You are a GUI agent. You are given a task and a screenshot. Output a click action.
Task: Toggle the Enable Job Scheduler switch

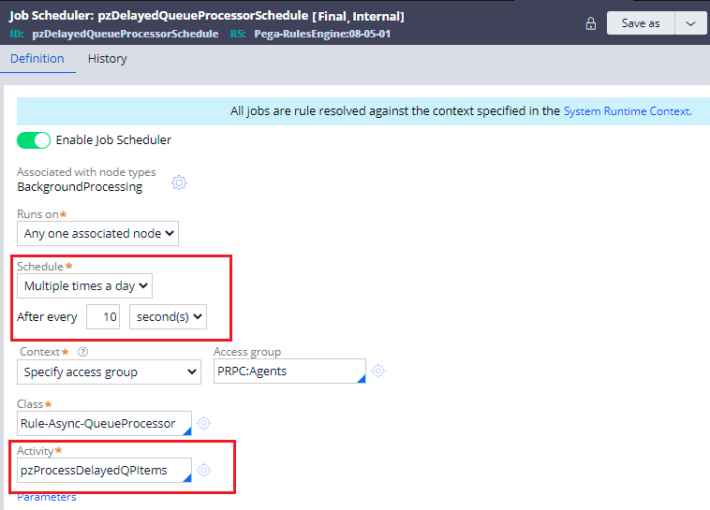pos(34,140)
